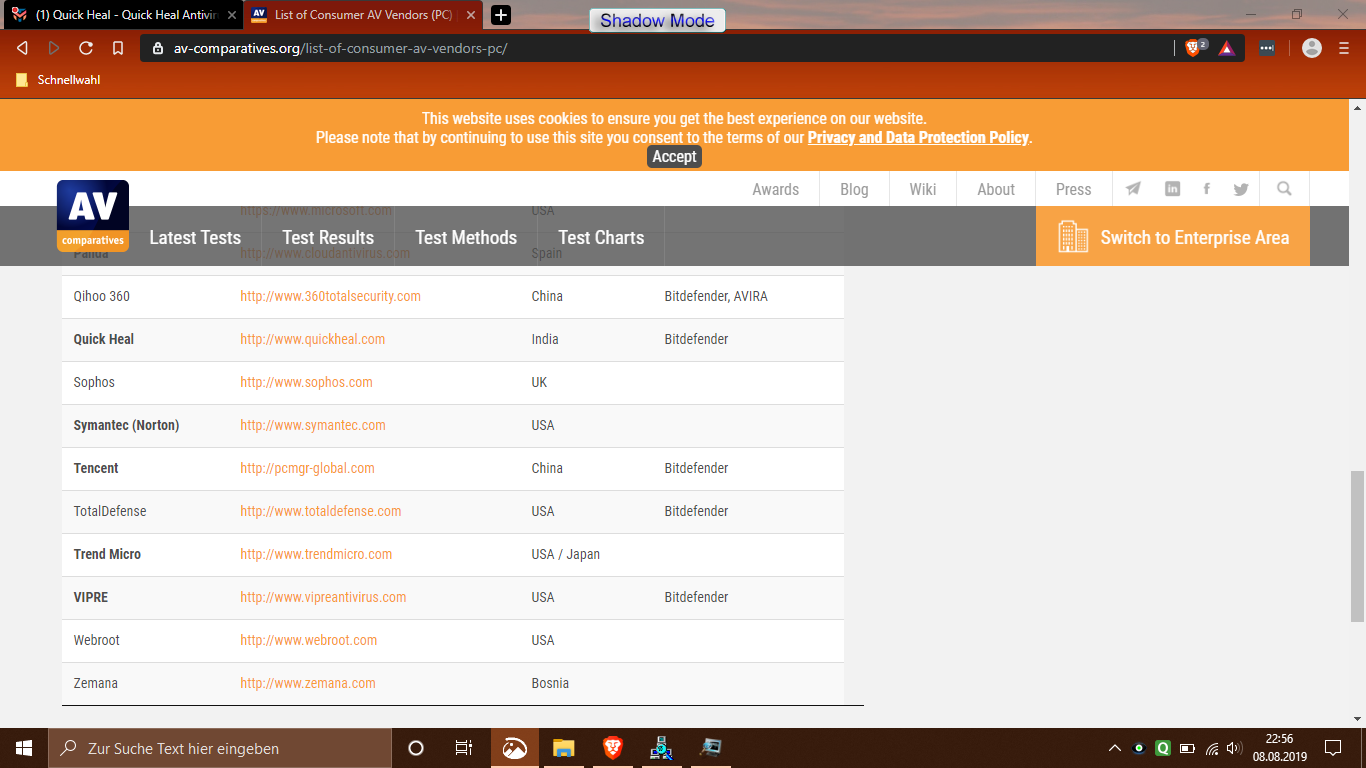The width and height of the screenshot is (1366, 768).
Task: Open the Brave Shields lion icon
Action: (x=1193, y=48)
